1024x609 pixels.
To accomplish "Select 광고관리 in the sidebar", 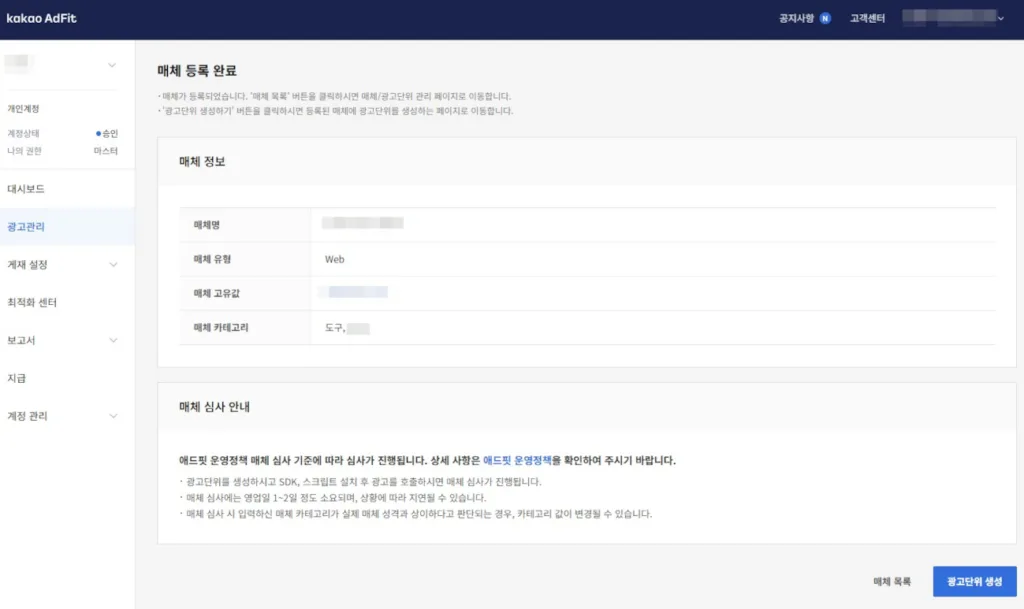I will (x=39, y=226).
